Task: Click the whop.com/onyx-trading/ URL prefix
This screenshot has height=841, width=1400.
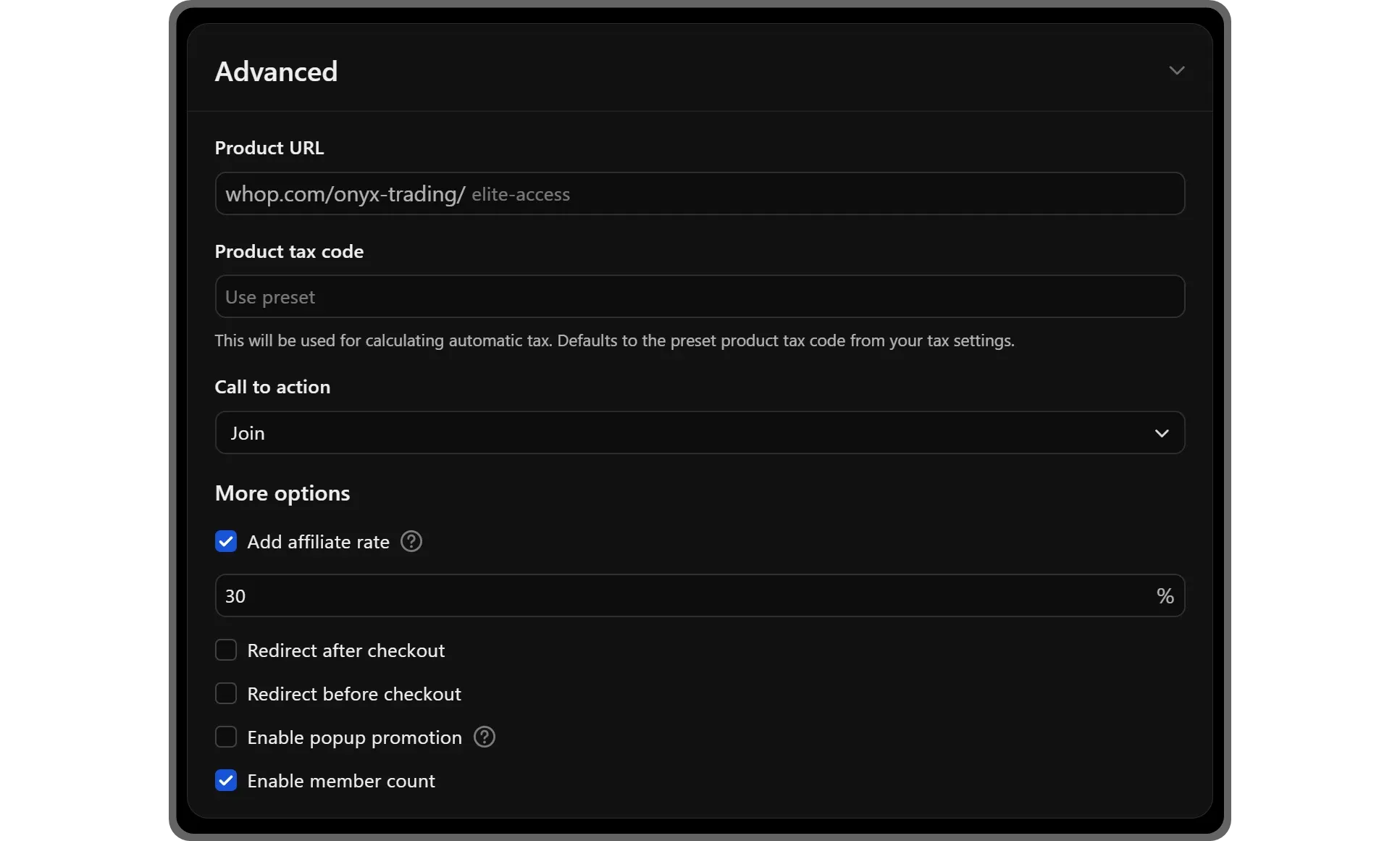Action: pyautogui.click(x=345, y=194)
